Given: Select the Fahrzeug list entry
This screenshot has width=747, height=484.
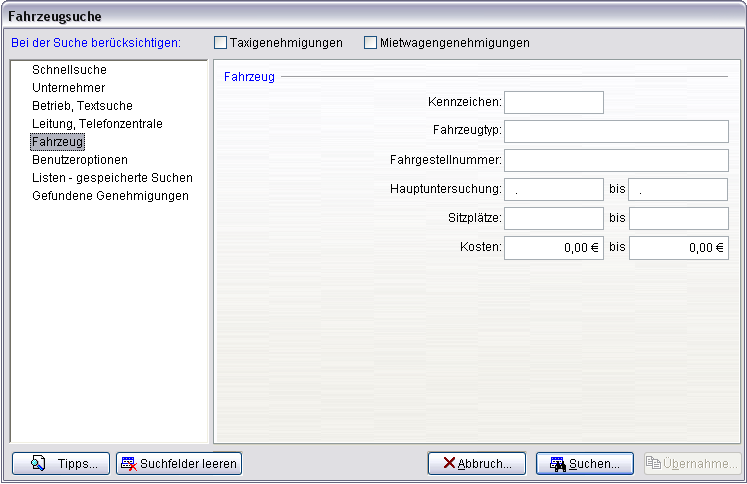Looking at the screenshot, I should 58,142.
